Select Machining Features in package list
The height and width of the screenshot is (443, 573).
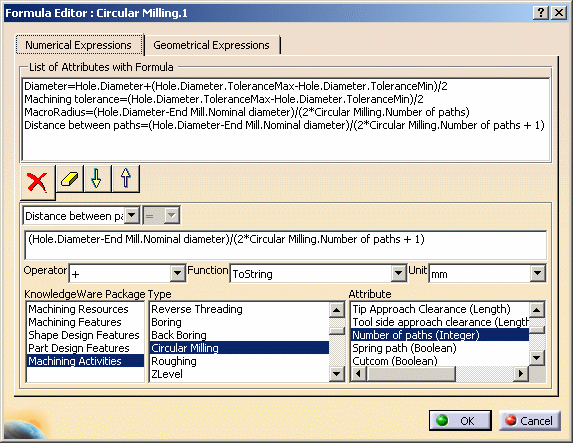click(x=75, y=322)
